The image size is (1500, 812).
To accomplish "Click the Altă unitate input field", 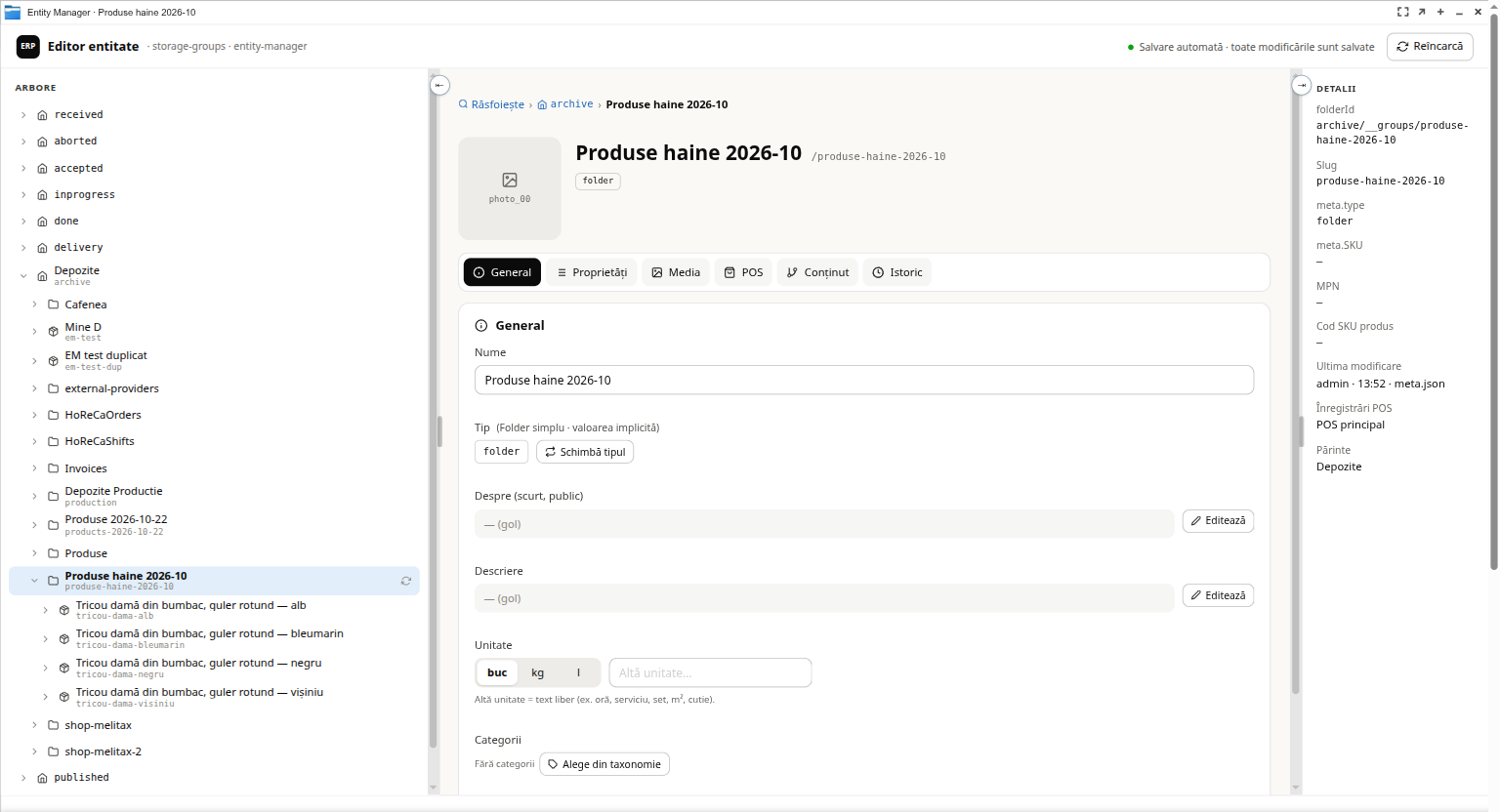I will click(710, 672).
